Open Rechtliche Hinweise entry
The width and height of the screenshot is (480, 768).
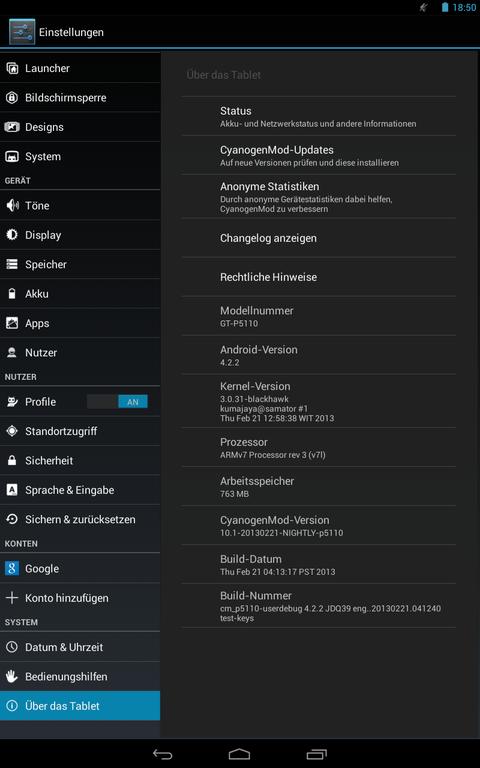tap(318, 277)
